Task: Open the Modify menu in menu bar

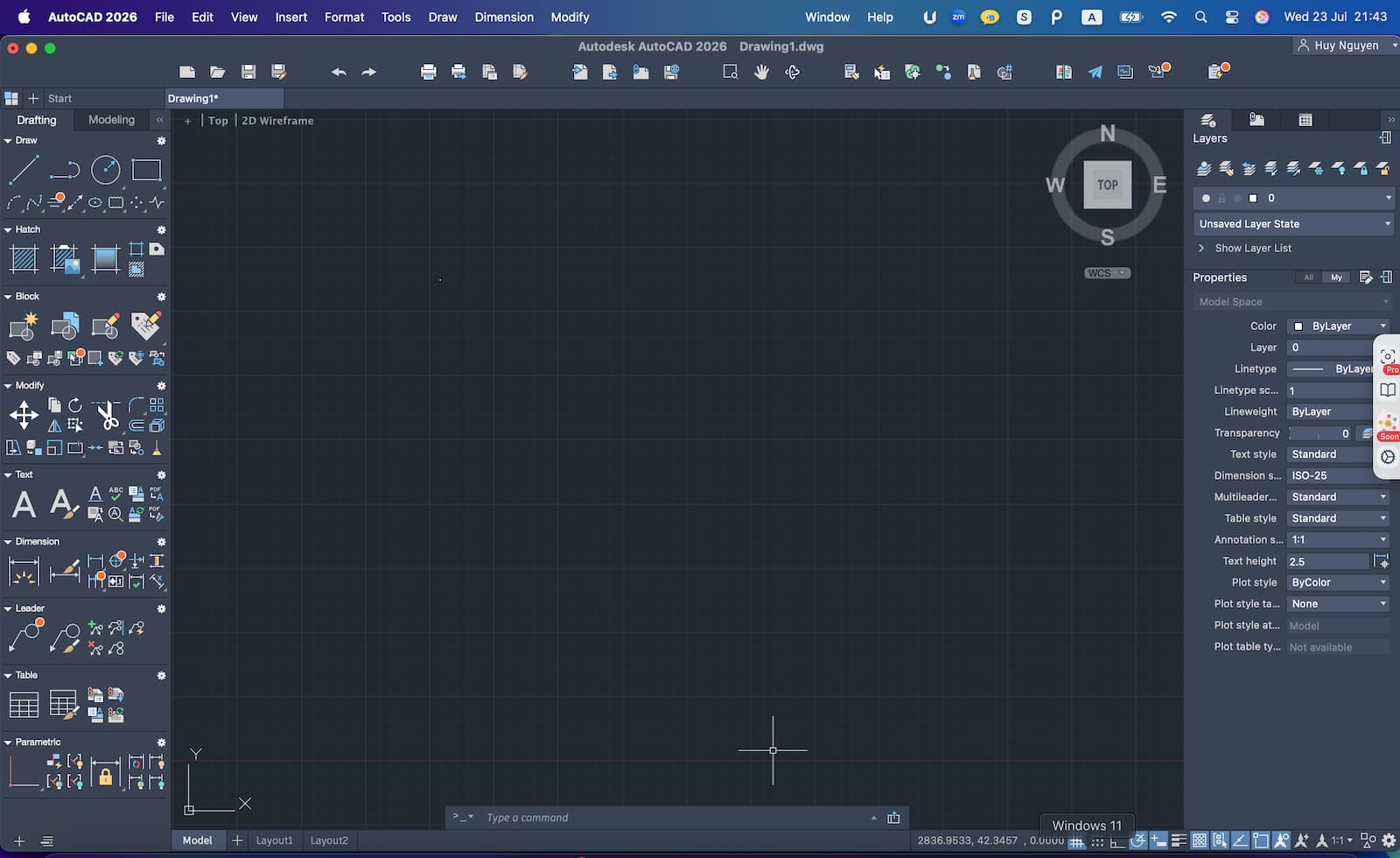Action: (x=570, y=17)
